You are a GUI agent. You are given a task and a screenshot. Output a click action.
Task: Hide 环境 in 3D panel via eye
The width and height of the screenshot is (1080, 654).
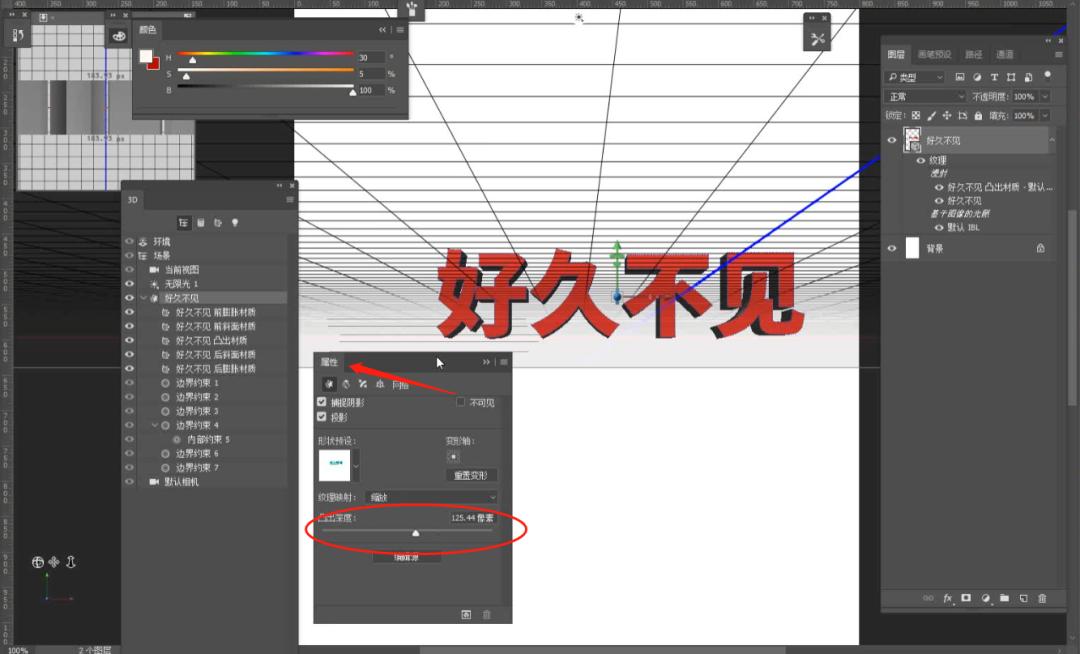pos(129,242)
